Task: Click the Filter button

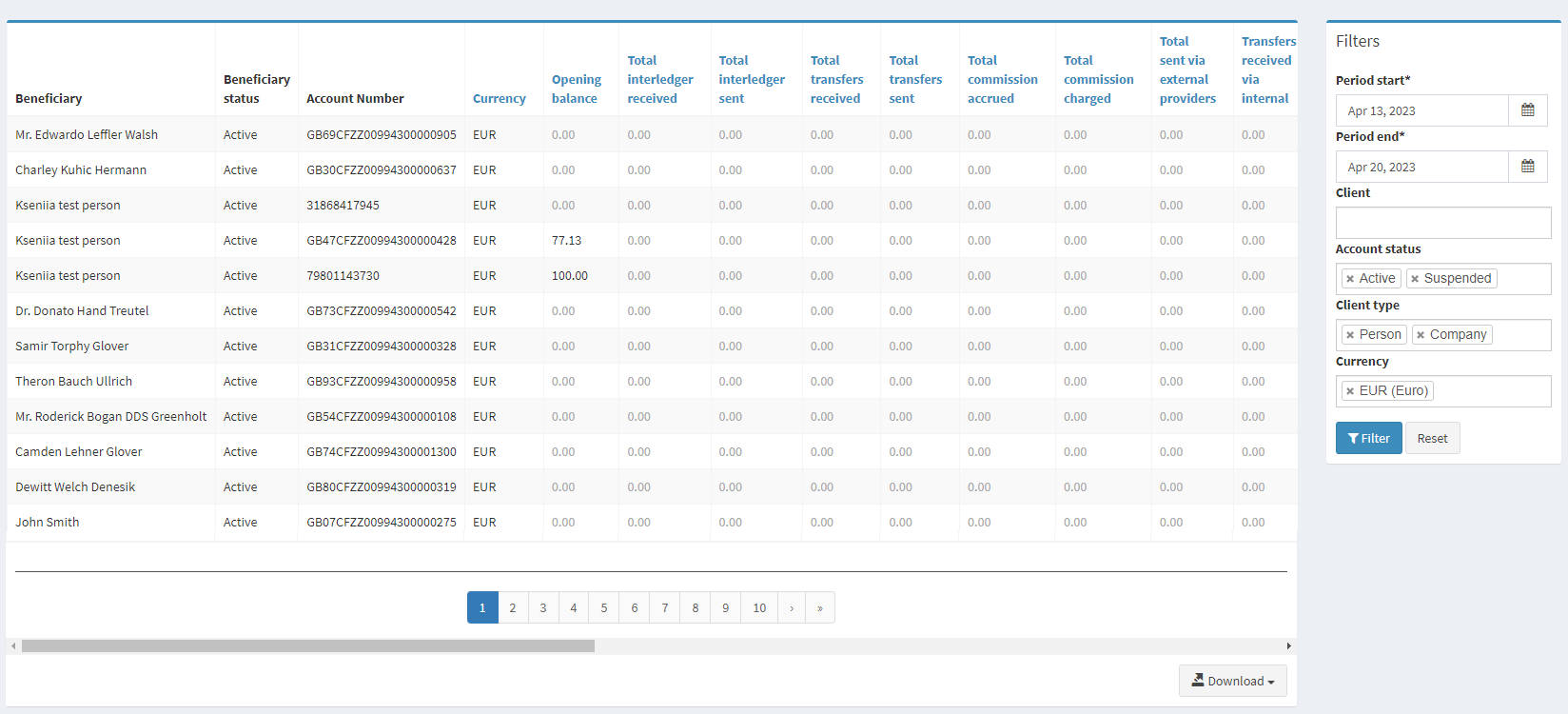Action: [x=1368, y=438]
